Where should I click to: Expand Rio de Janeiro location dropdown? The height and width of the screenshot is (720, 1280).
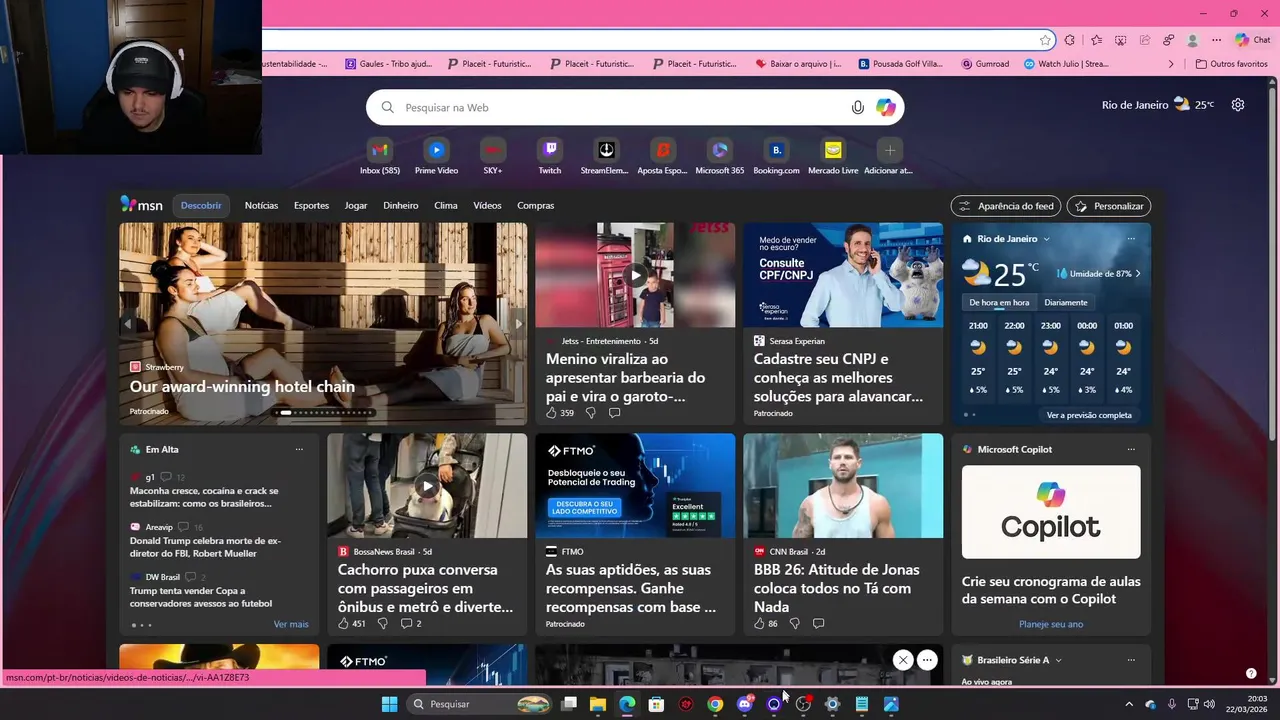(1047, 239)
